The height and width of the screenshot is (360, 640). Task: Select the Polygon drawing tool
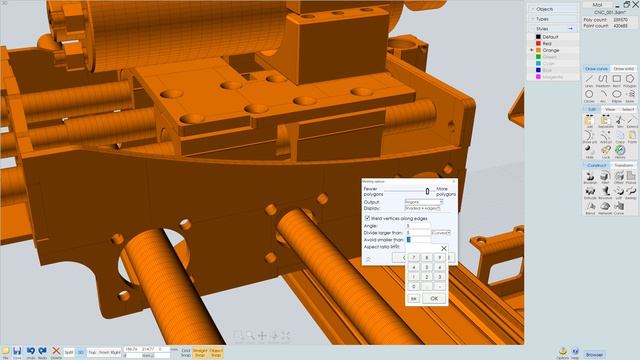[630, 80]
